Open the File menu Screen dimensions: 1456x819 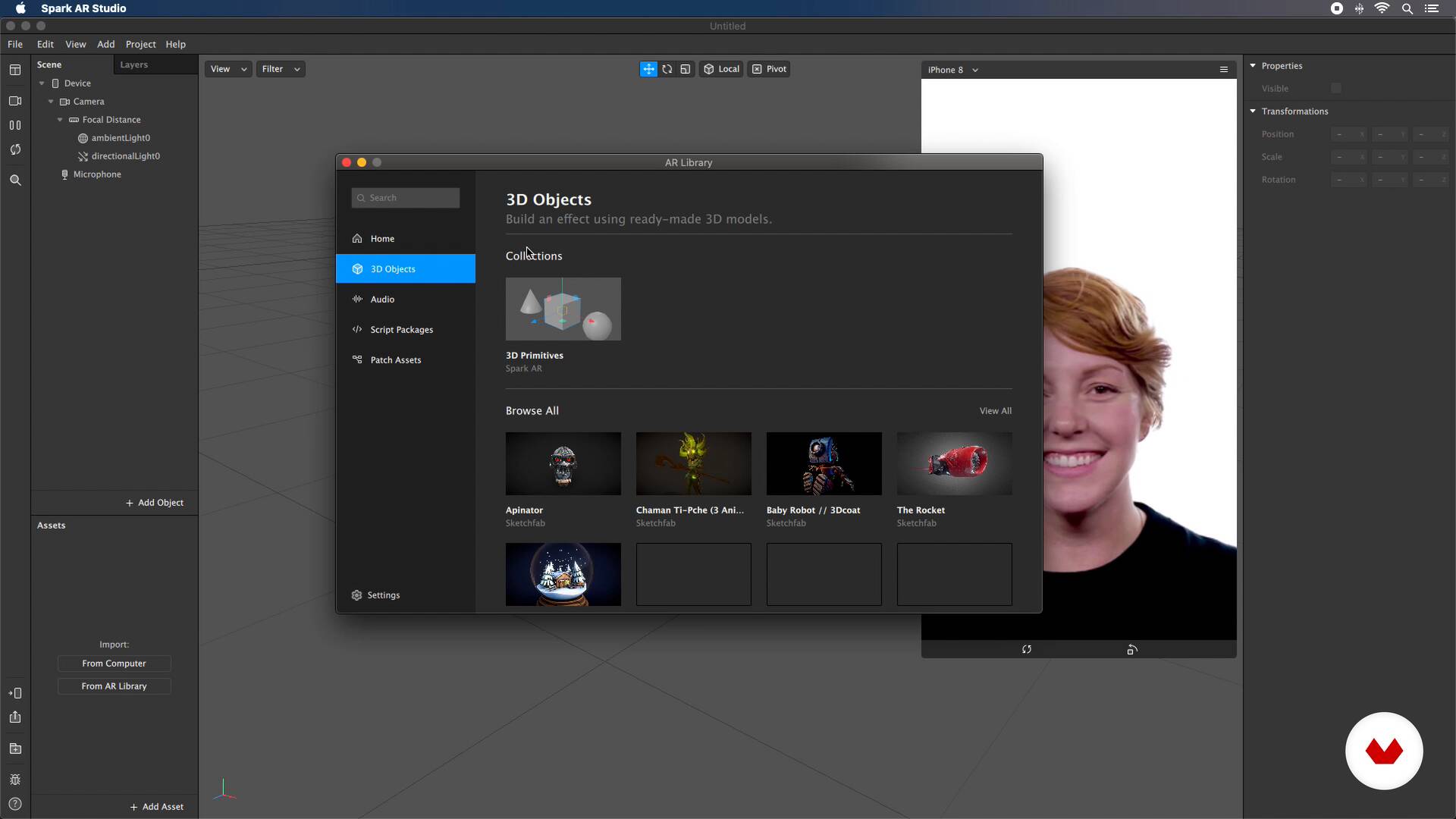click(15, 44)
